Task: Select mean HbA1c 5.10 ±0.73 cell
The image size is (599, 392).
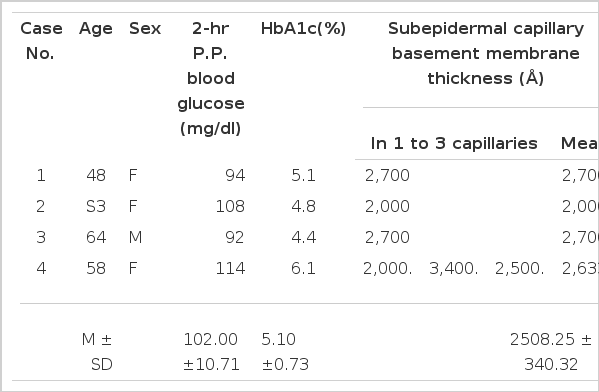Action: (285, 352)
